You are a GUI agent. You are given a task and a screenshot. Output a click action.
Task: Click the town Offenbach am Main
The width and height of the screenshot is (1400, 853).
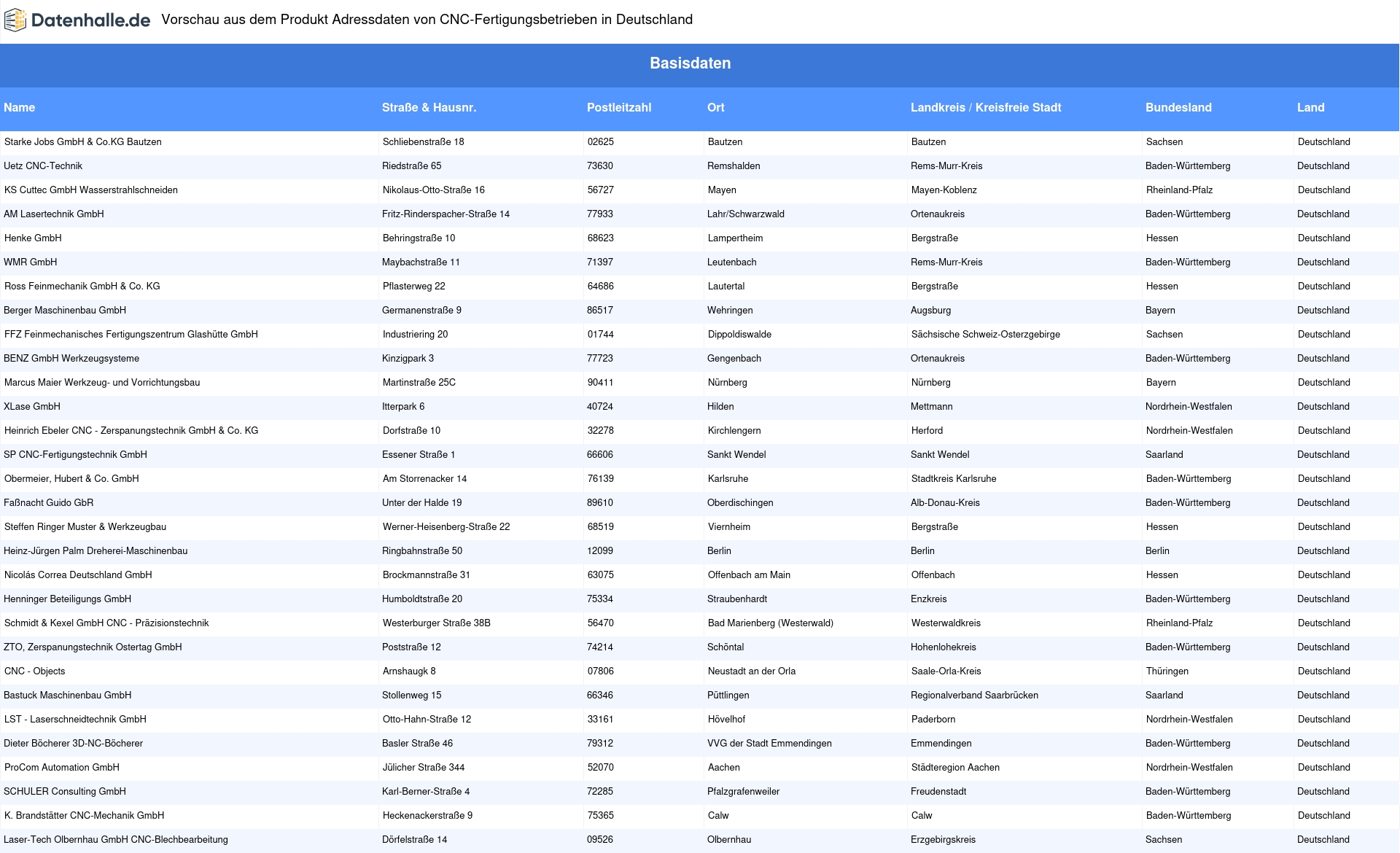[x=749, y=575]
